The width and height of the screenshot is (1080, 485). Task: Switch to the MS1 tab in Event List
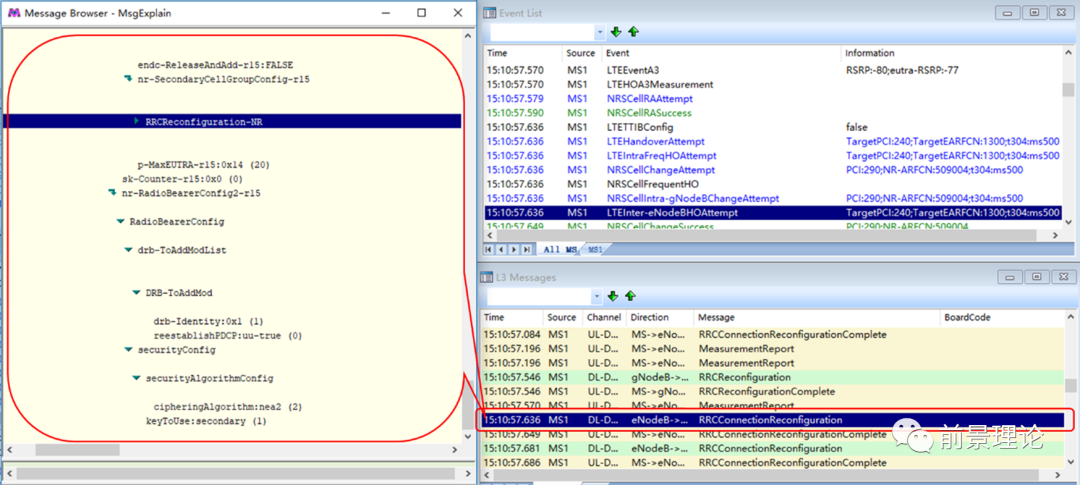pos(594,249)
